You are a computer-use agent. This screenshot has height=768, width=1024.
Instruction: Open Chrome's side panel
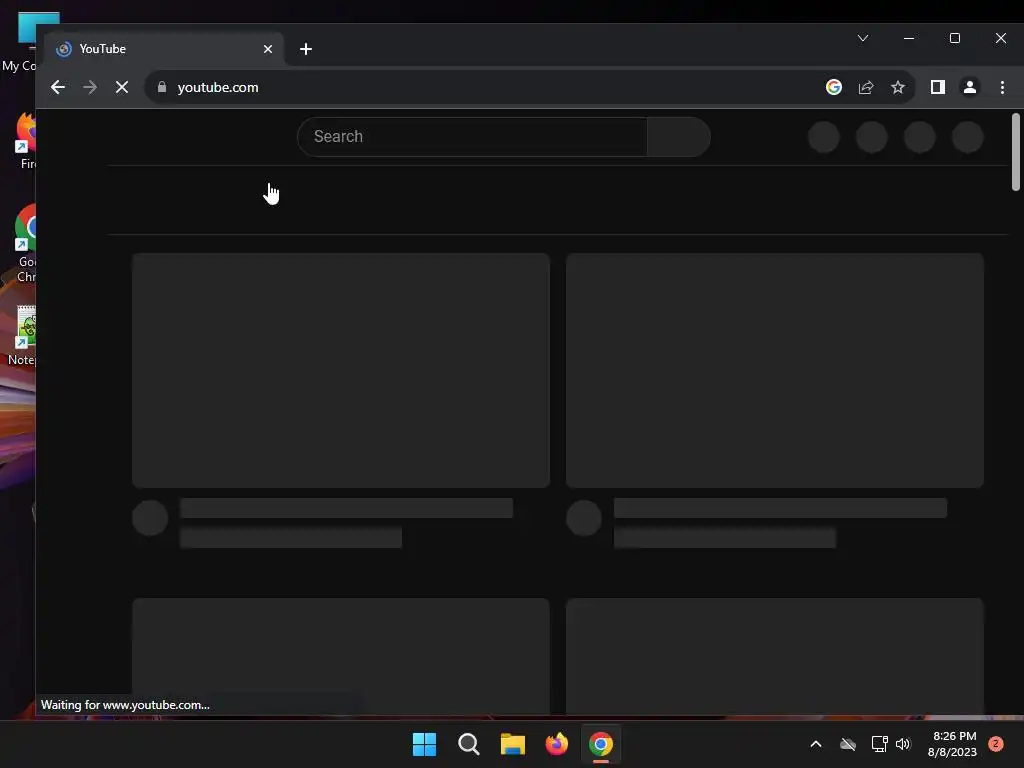tap(938, 87)
